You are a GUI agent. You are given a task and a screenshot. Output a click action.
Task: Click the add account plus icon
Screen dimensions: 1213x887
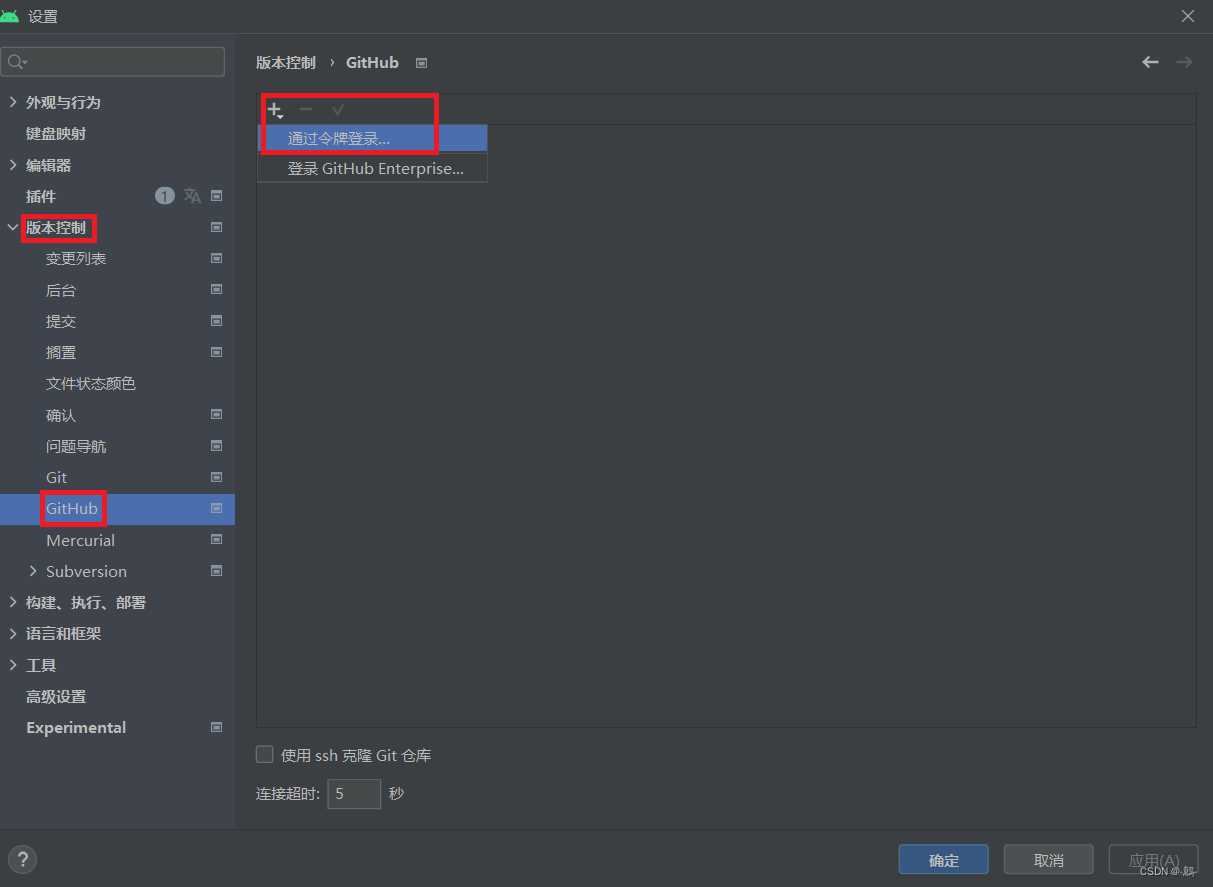click(275, 110)
